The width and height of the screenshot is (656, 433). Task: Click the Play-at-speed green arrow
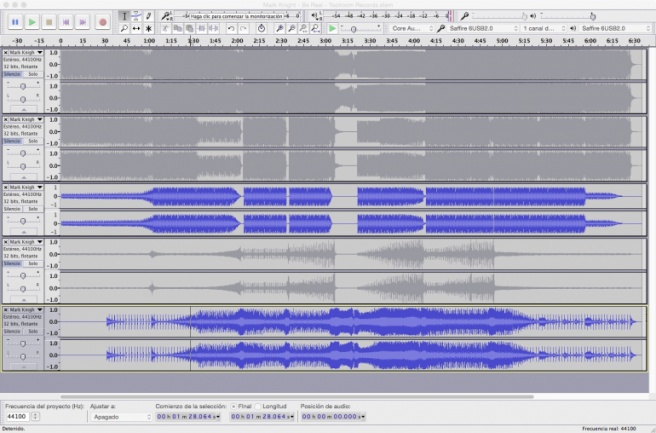[x=332, y=28]
